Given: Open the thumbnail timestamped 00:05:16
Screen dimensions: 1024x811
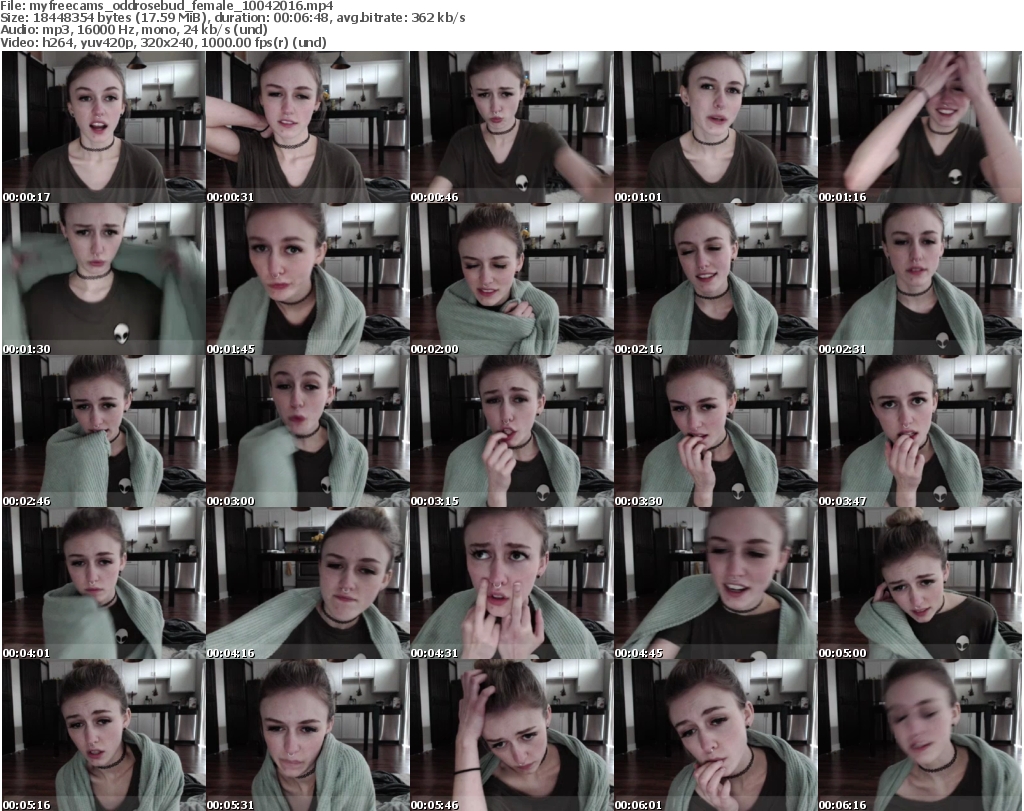Looking at the screenshot, I should coord(103,735).
